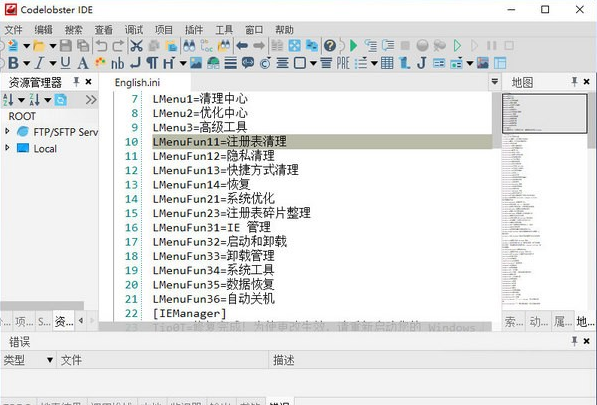This screenshot has height=405, width=597.
Task: Click the Open folder icon
Action: (x=39, y=46)
